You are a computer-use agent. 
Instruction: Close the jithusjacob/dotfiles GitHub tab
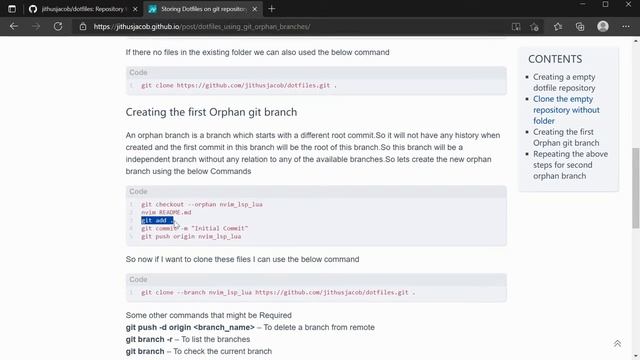[135, 9]
